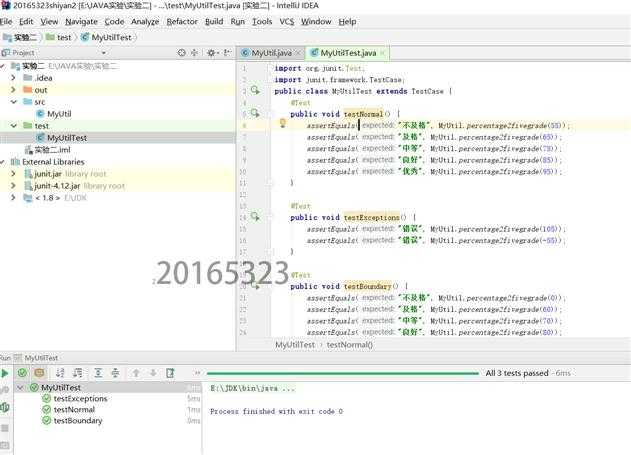The height and width of the screenshot is (455, 631).
Task: Expand junit.jar library
Action: point(13,174)
